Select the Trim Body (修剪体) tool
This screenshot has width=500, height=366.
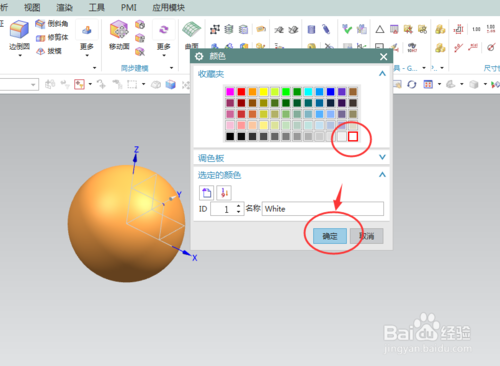[52, 37]
